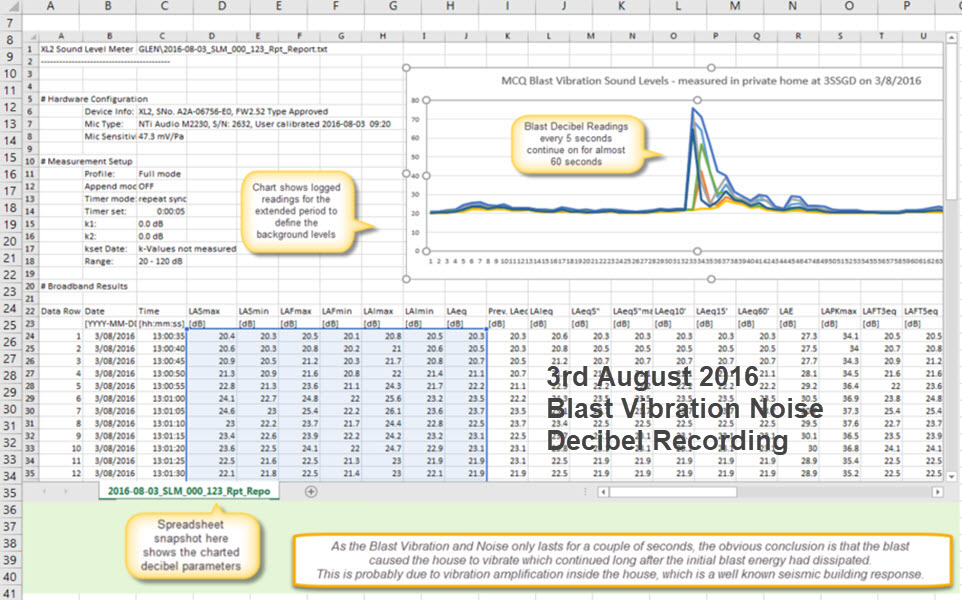Click the horizontal scrollbar thumb in embedded sheet
The width and height of the screenshot is (962, 600).
[673, 492]
